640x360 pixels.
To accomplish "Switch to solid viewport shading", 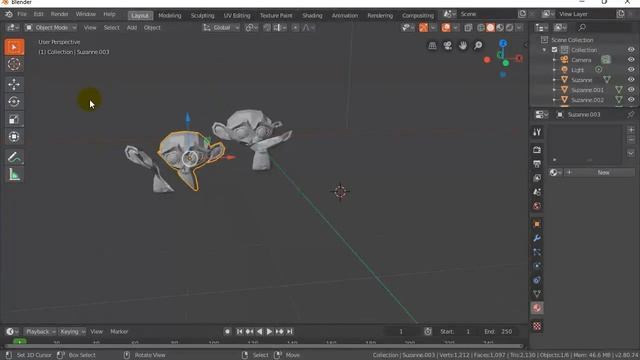I will click(490, 28).
